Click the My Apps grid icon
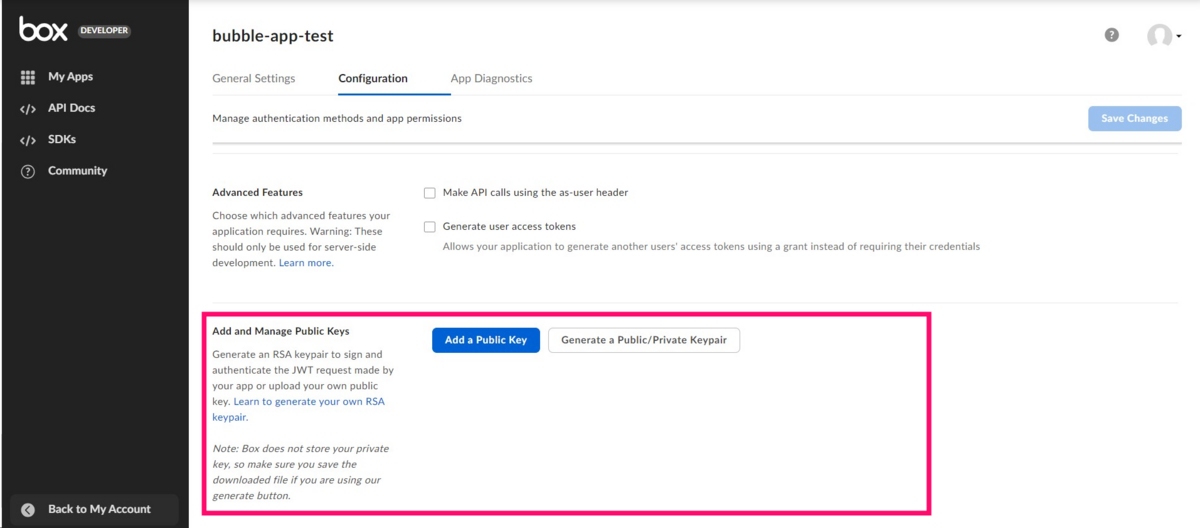1200x528 pixels. tap(28, 77)
